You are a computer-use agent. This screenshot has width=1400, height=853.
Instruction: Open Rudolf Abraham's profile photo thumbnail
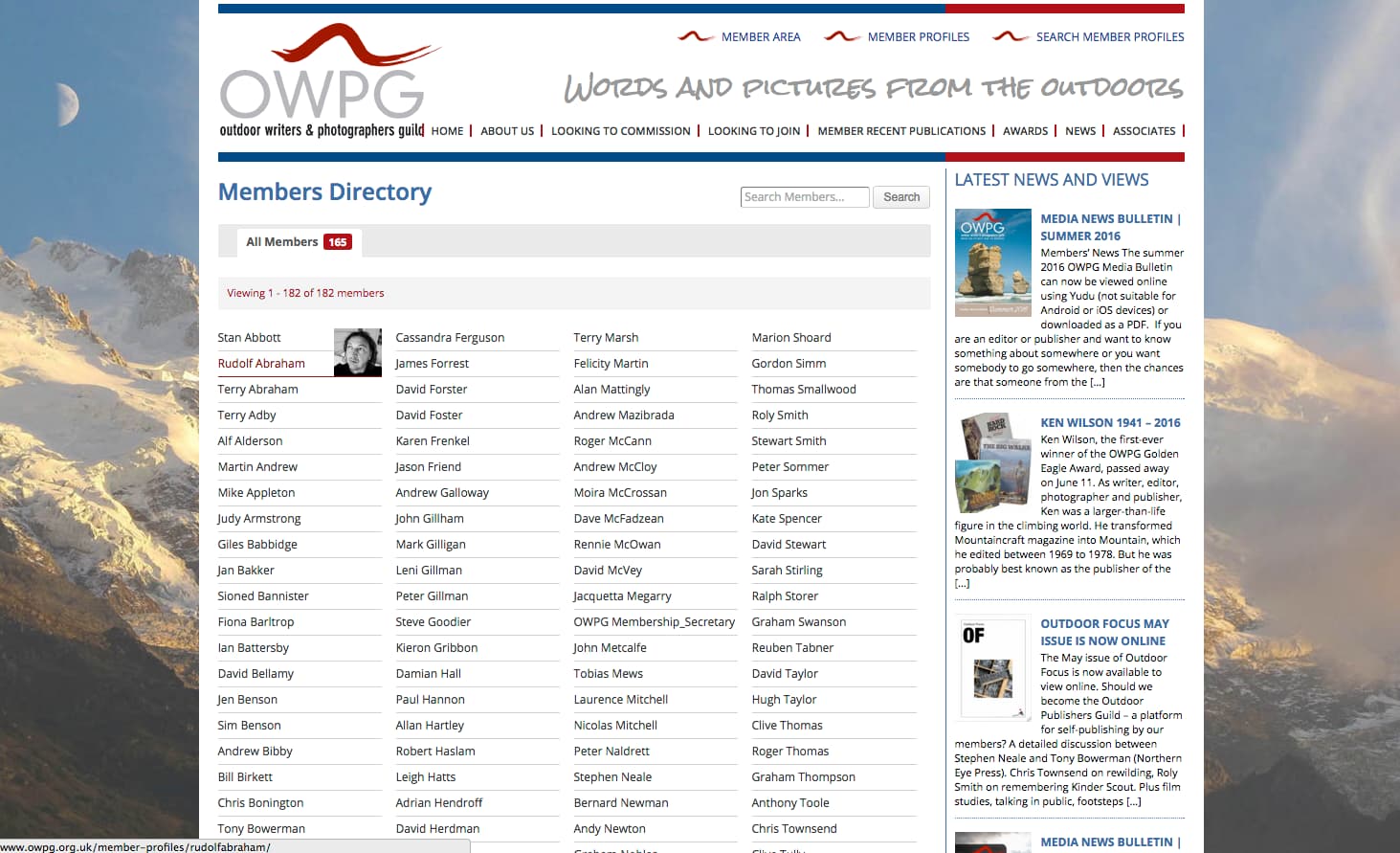357,351
